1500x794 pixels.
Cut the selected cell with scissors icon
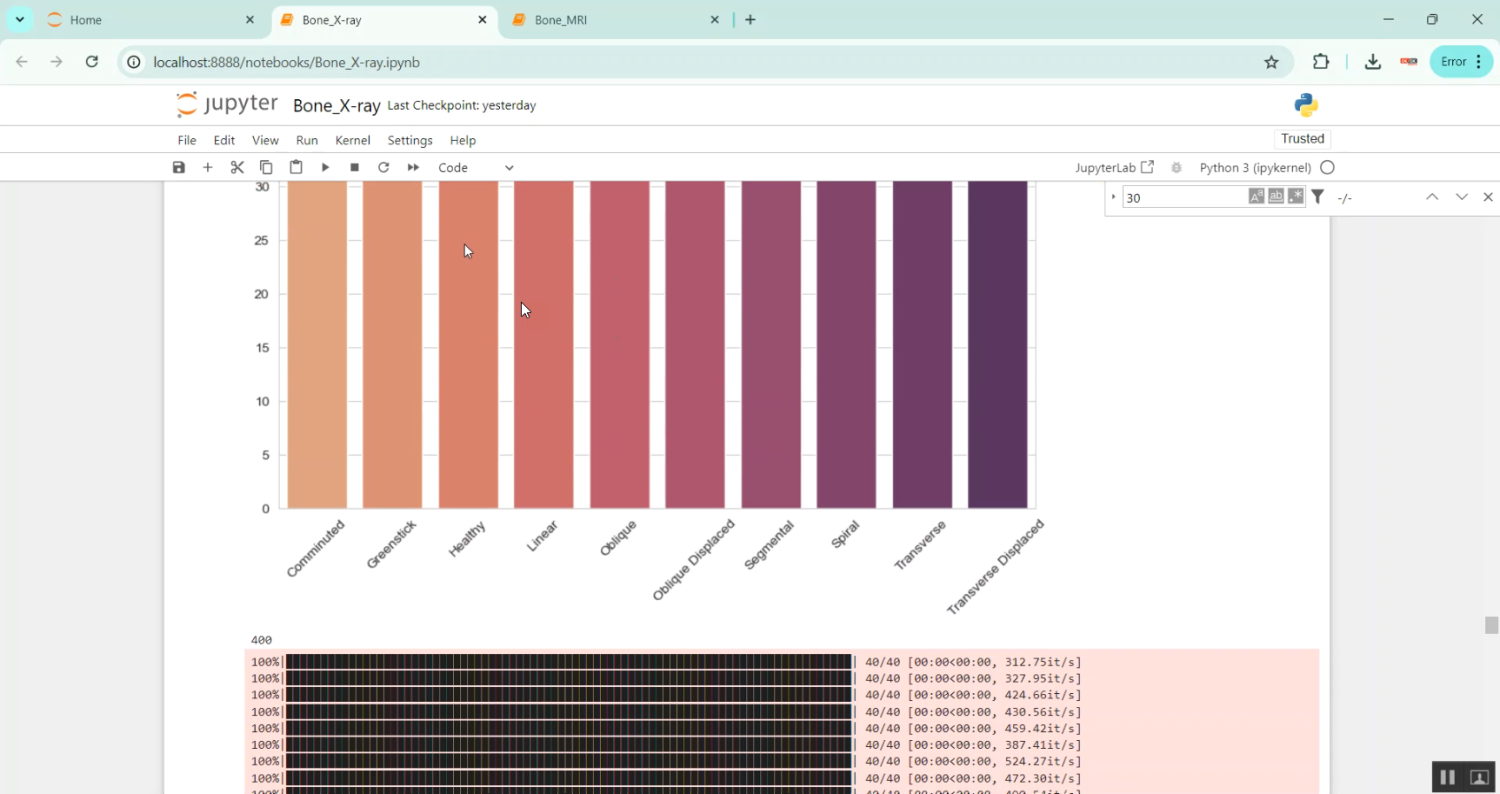(237, 168)
